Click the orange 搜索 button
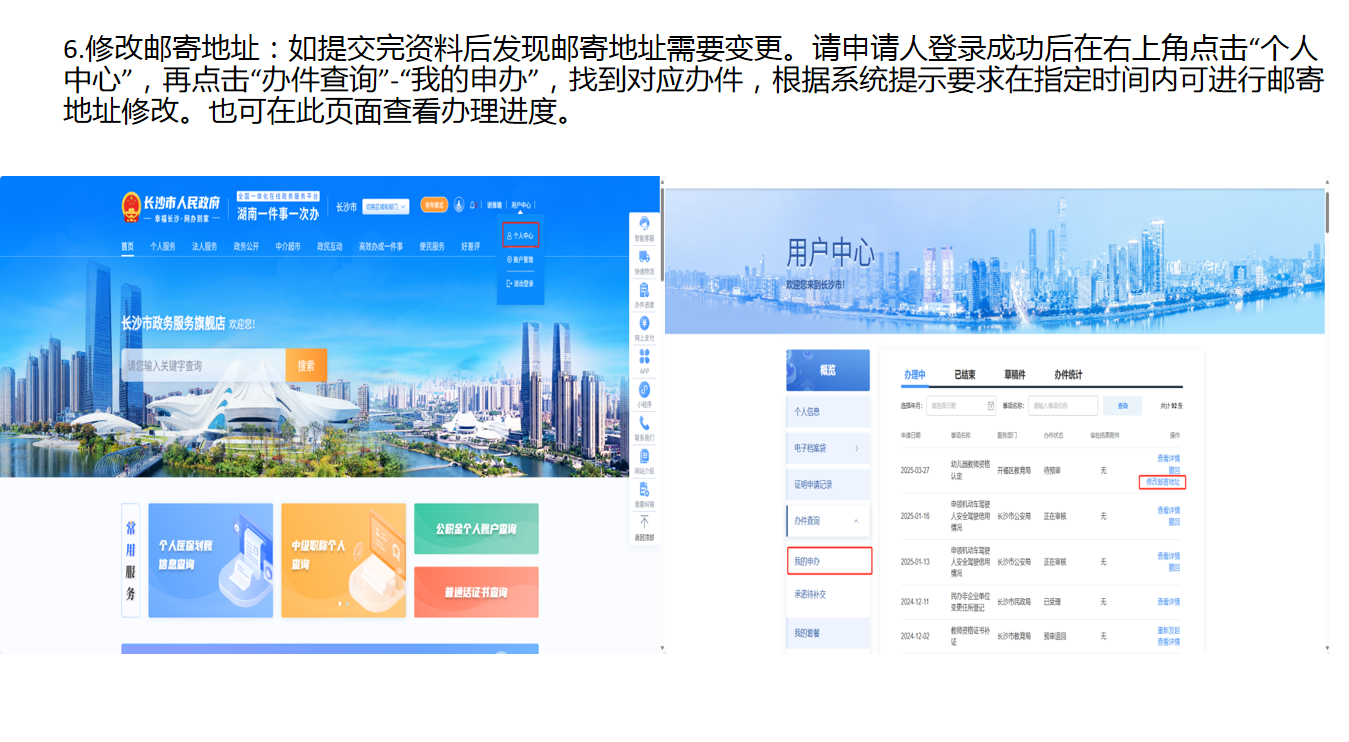Screen dimensions: 1349x742 [306, 366]
